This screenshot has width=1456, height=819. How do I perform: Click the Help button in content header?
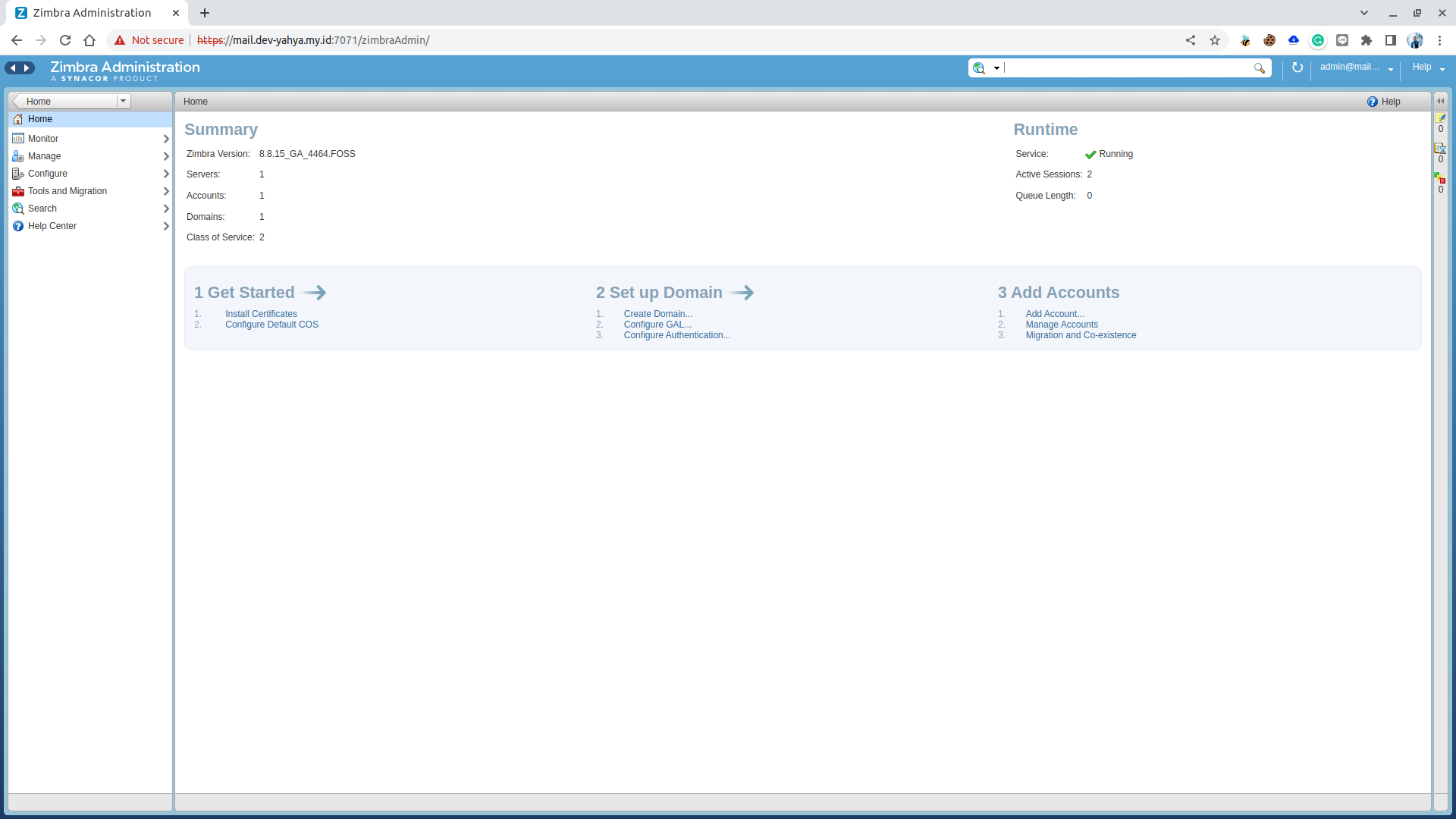[1384, 102]
